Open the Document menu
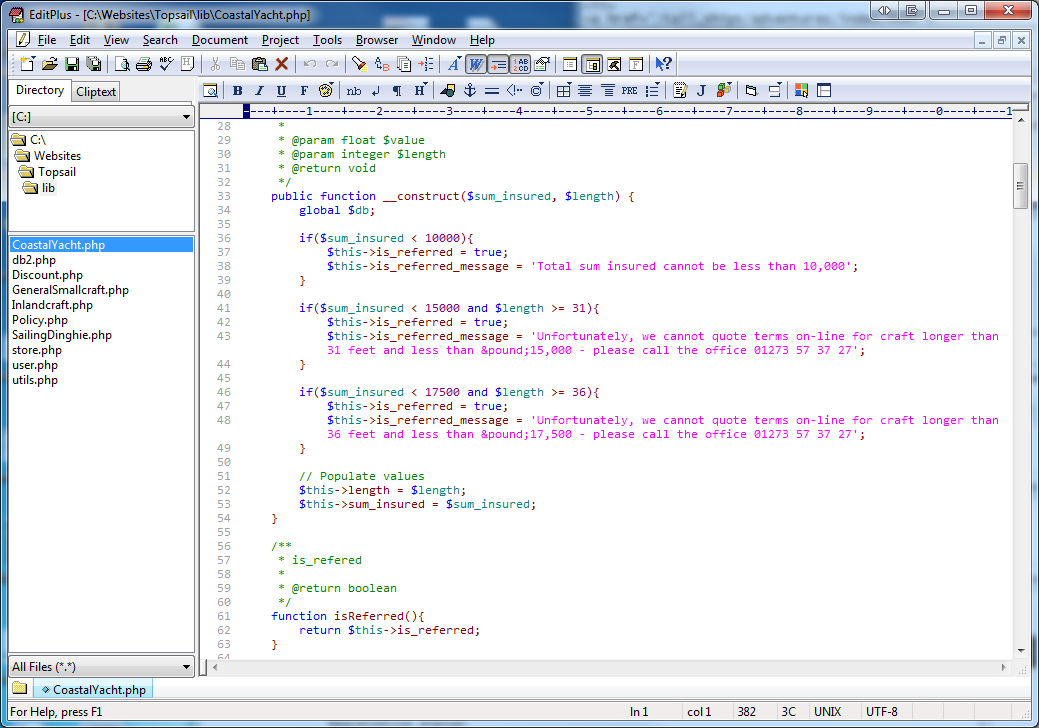1039x728 pixels. [x=219, y=40]
